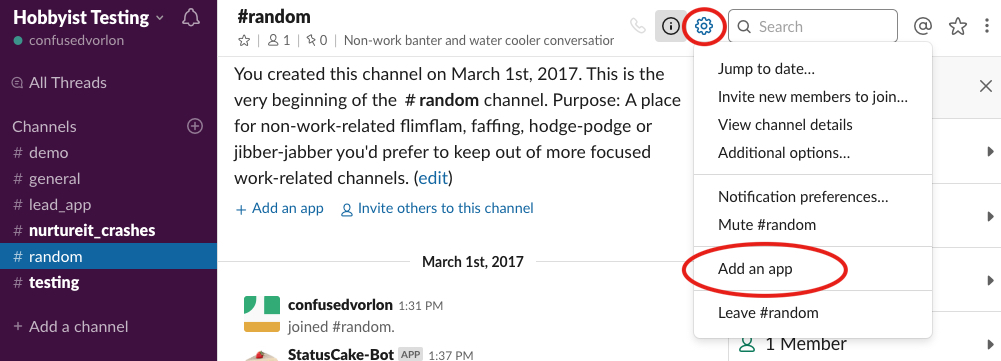The height and width of the screenshot is (361, 1001).
Task: Open the three-dot more menu
Action: pyautogui.click(x=988, y=26)
